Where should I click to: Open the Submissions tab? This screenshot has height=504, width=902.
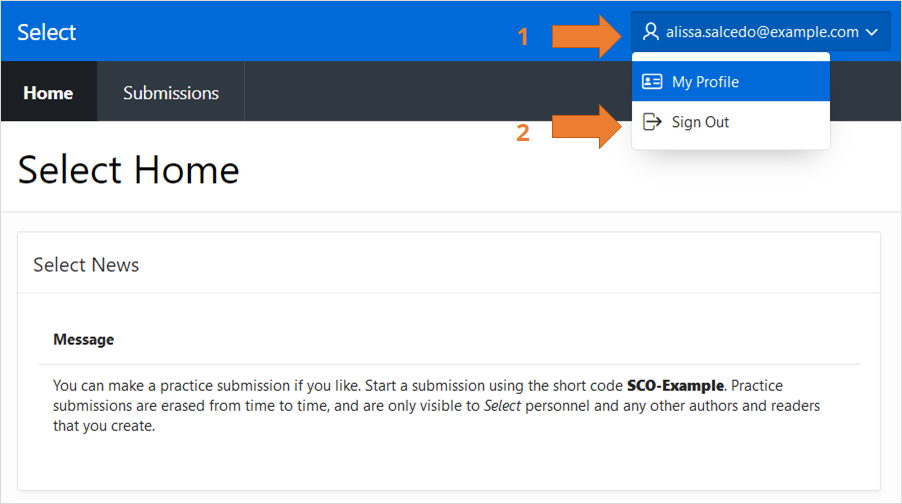[171, 93]
